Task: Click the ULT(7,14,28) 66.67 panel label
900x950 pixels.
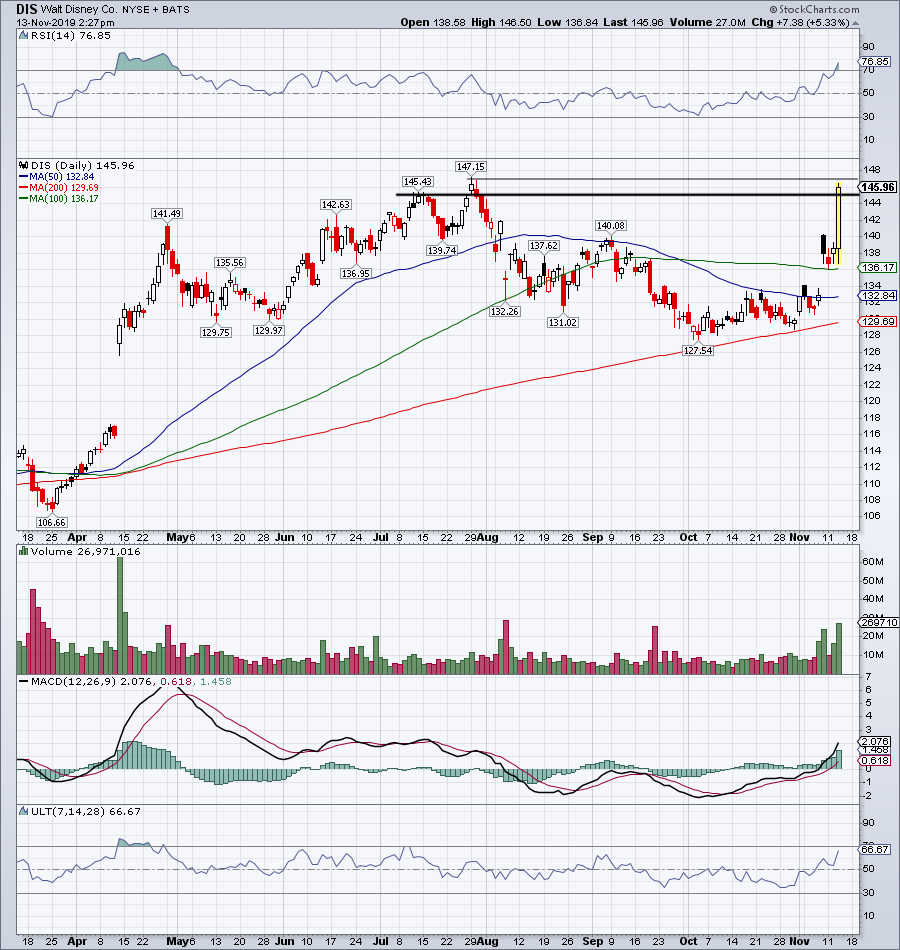Action: click(85, 811)
